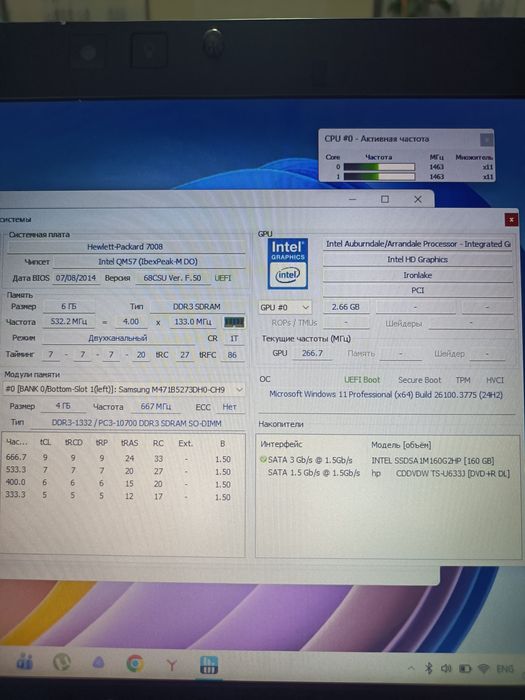Open Microsoft Teams from the taskbar

pos(25,662)
